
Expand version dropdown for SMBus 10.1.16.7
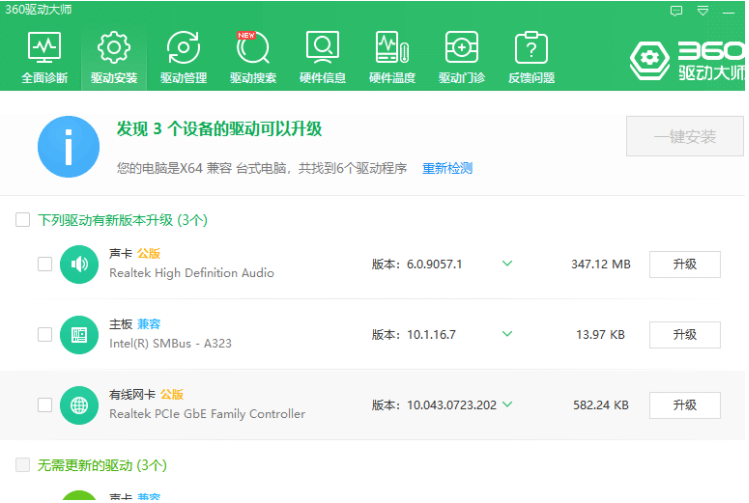(x=507, y=334)
